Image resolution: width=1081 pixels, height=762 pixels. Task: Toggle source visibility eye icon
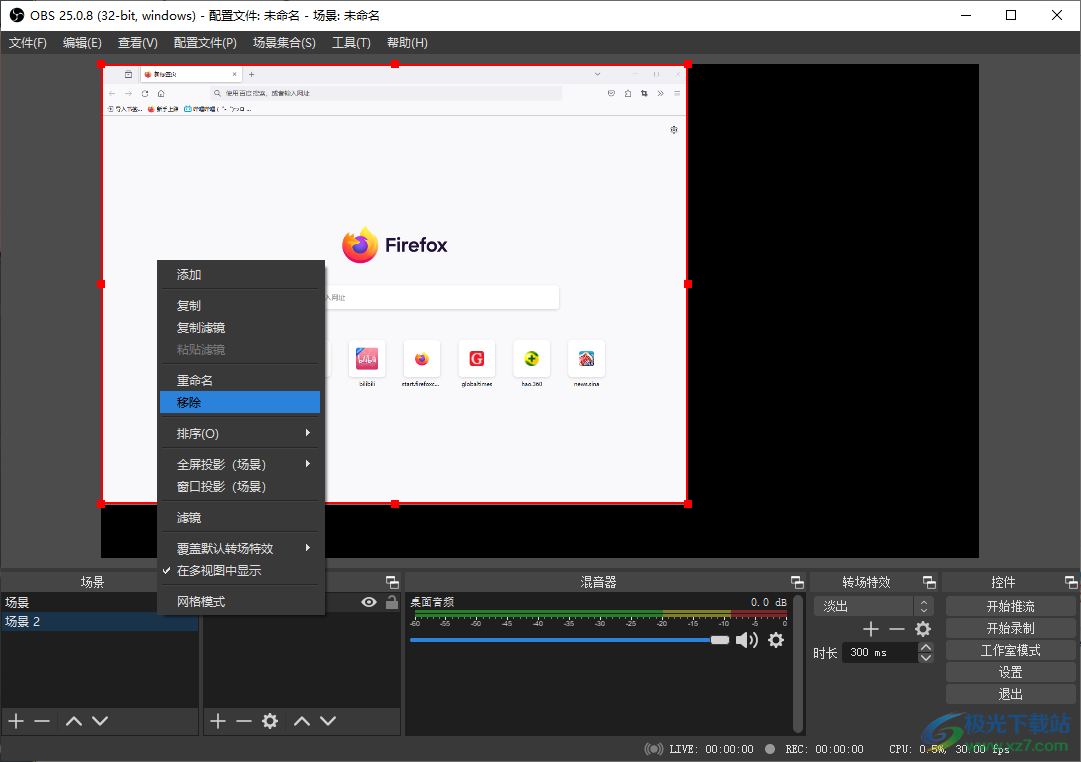(369, 602)
